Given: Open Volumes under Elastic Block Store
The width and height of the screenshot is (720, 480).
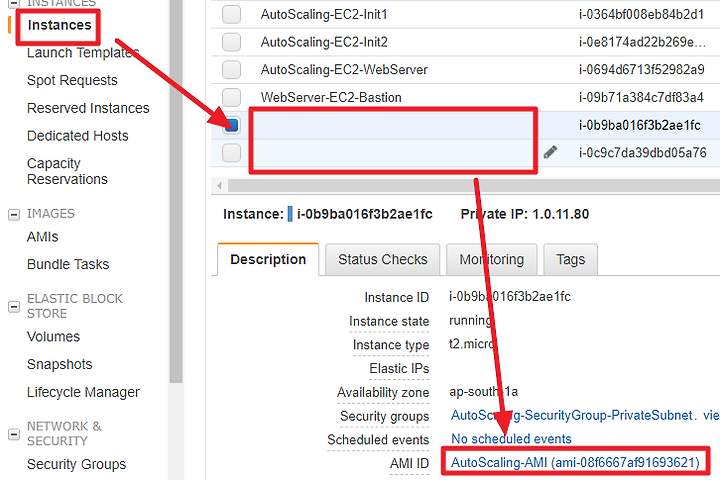Looking at the screenshot, I should (53, 337).
